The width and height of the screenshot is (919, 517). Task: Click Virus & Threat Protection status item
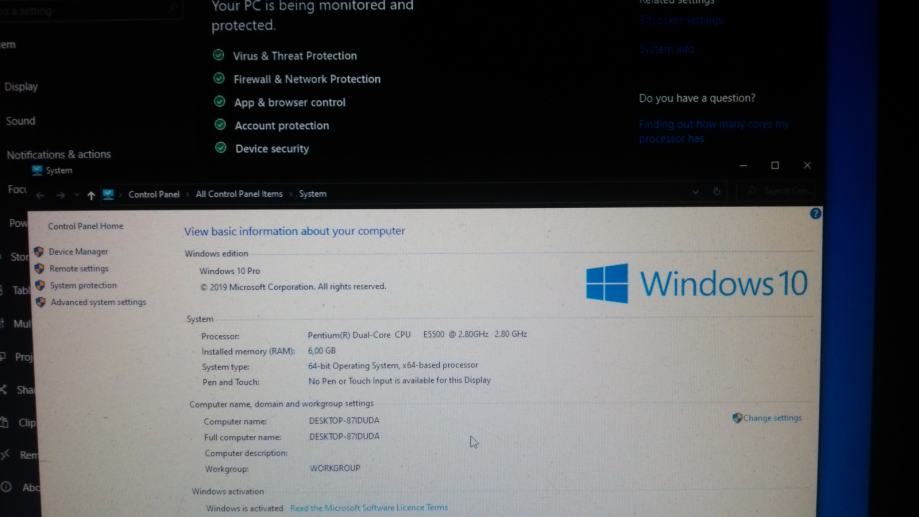[x=295, y=56]
